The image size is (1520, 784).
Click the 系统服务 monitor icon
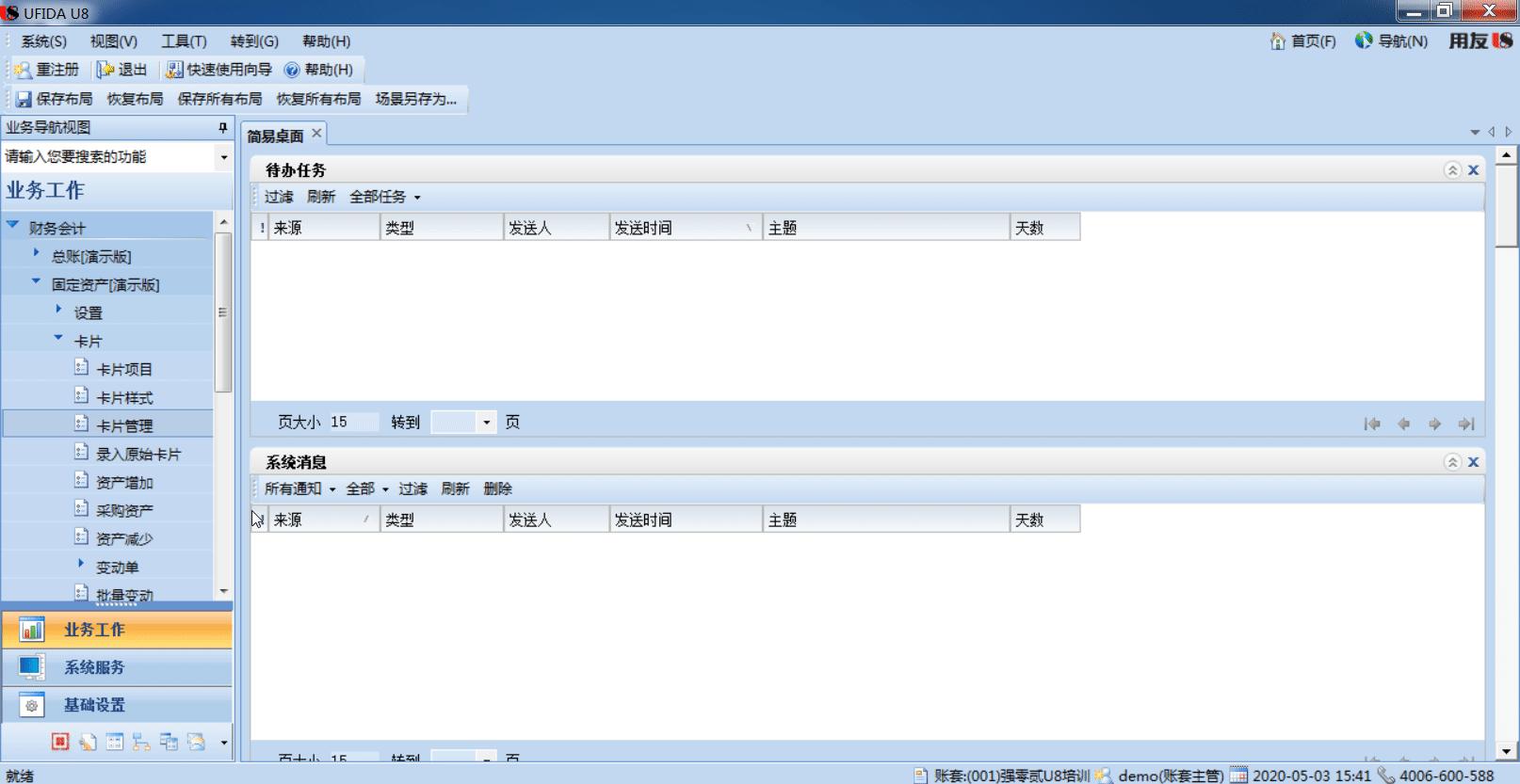(x=32, y=667)
